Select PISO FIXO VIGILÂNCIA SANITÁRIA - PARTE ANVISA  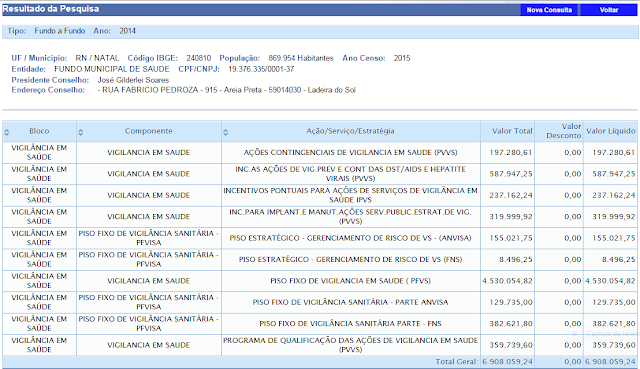[351, 302]
